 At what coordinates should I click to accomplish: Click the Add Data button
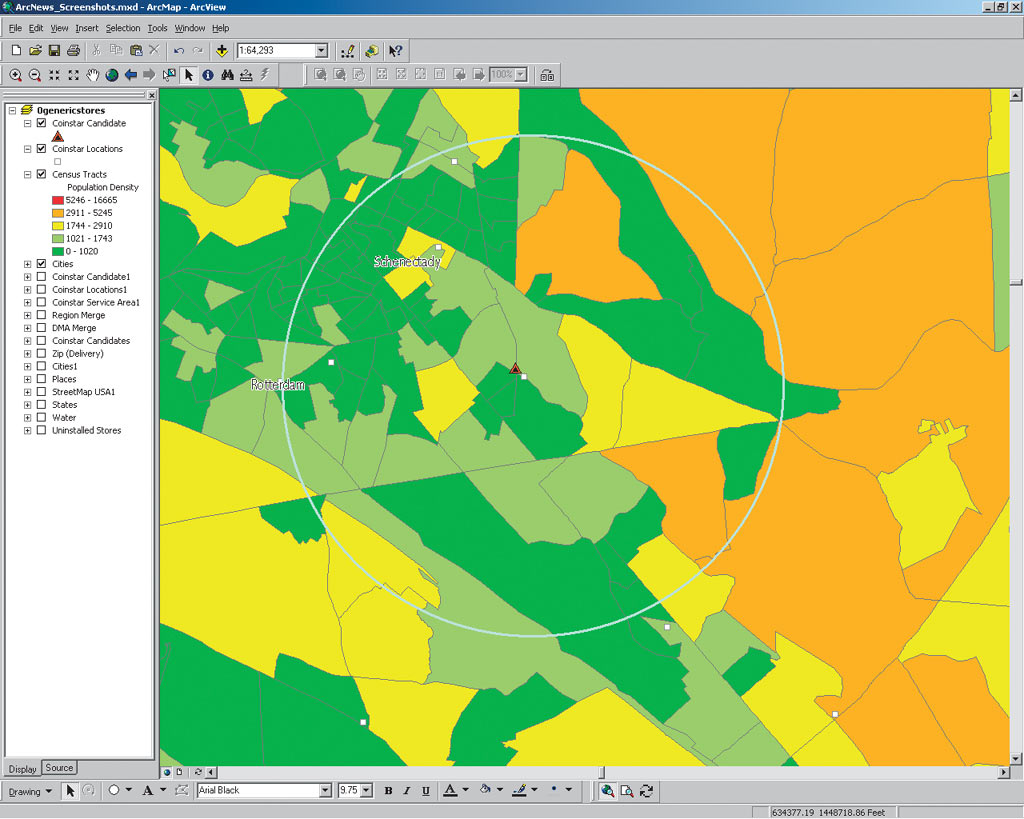point(221,50)
